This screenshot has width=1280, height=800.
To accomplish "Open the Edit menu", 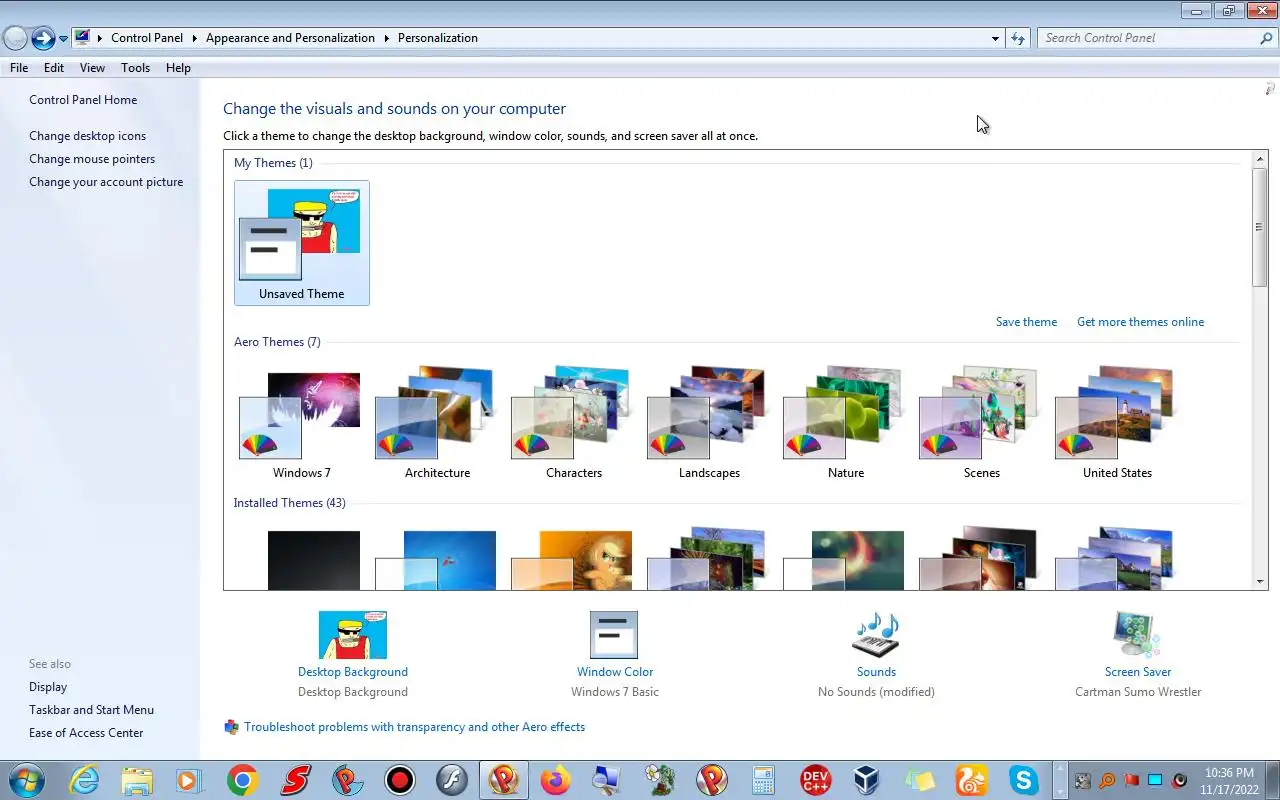I will click(54, 68).
